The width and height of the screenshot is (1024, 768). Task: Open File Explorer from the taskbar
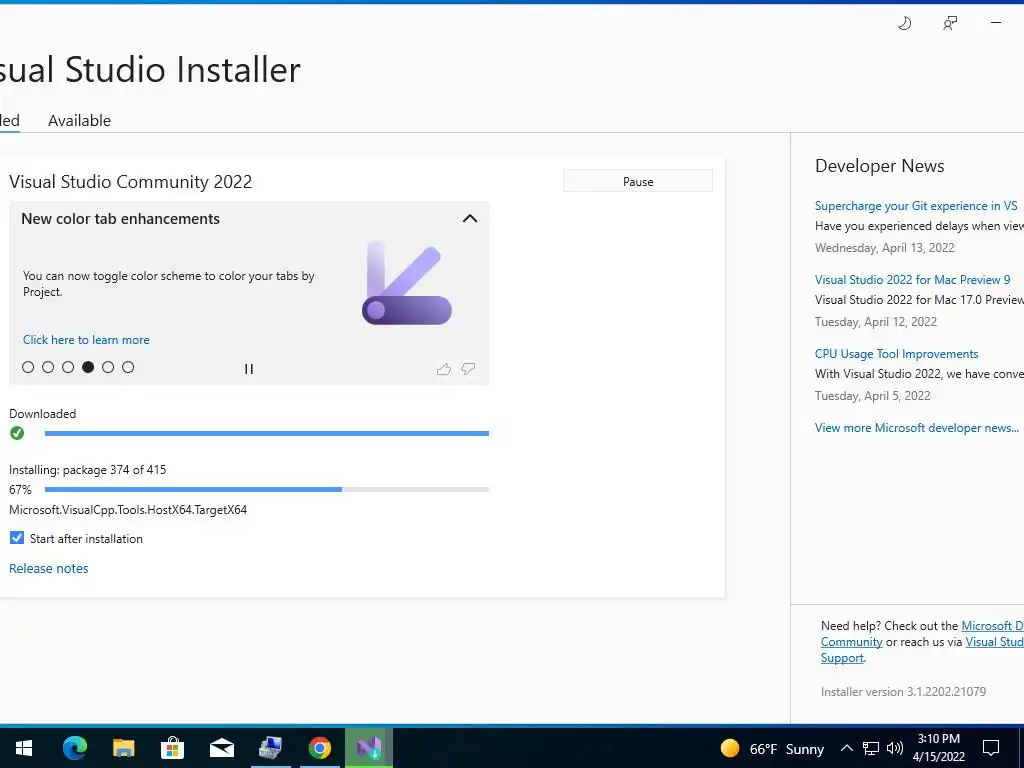pyautogui.click(x=123, y=748)
